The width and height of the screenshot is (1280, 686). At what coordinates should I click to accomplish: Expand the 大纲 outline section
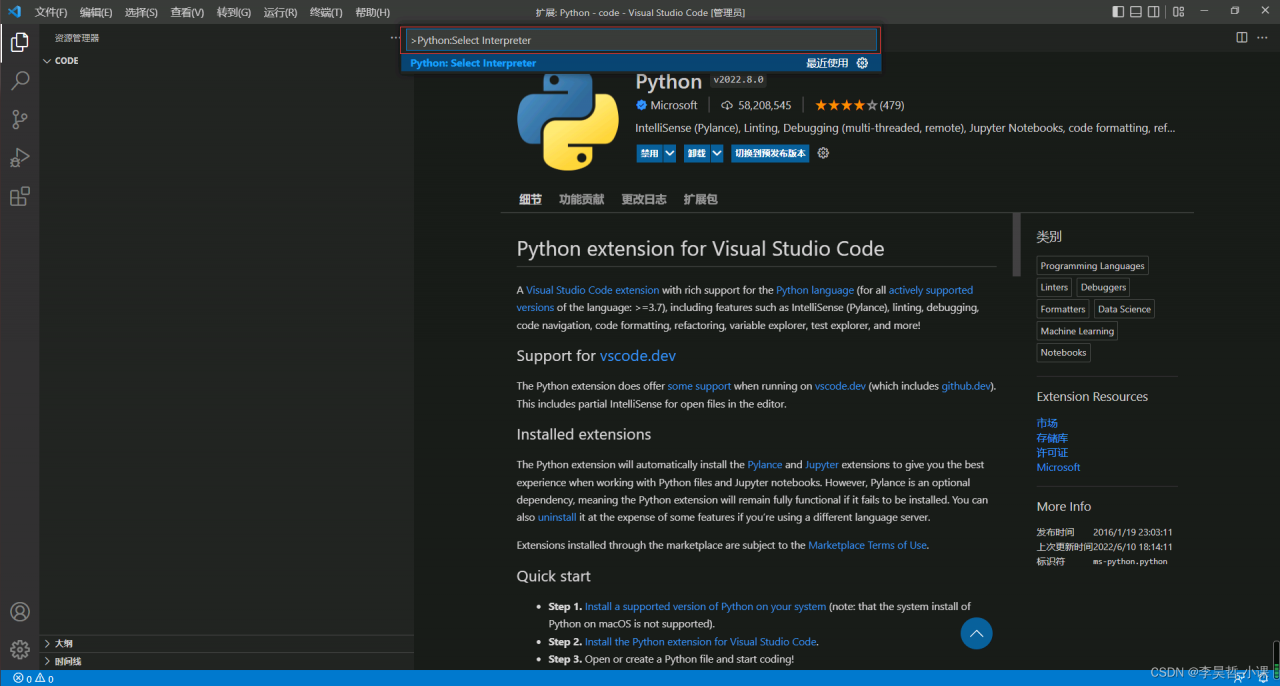click(x=226, y=643)
